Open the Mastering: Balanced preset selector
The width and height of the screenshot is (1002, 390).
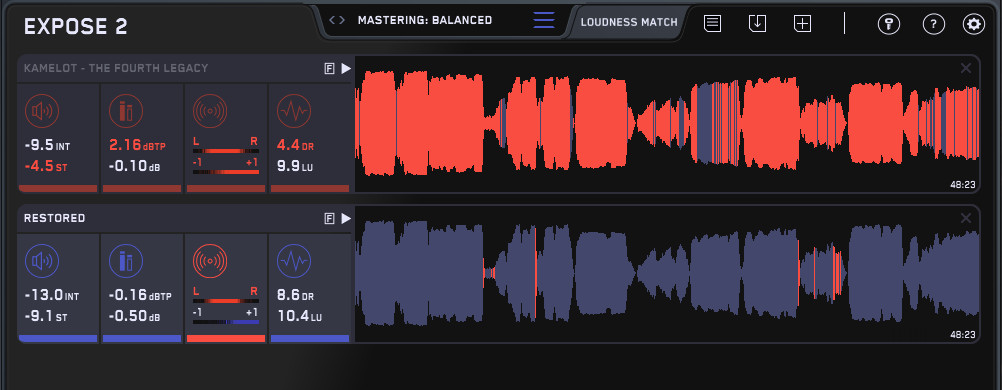point(425,20)
